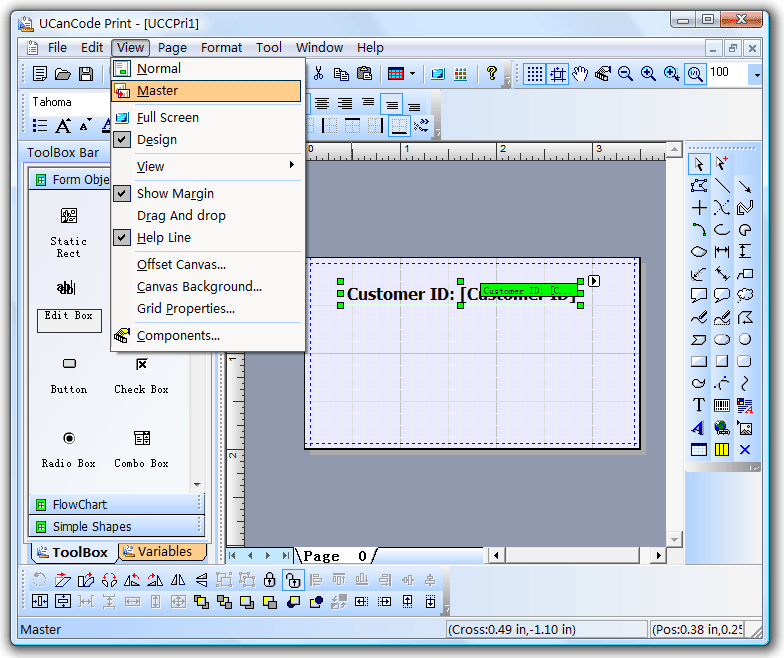Select the Combo Box form object
Viewport: 784px width, 658px height.
[x=142, y=450]
